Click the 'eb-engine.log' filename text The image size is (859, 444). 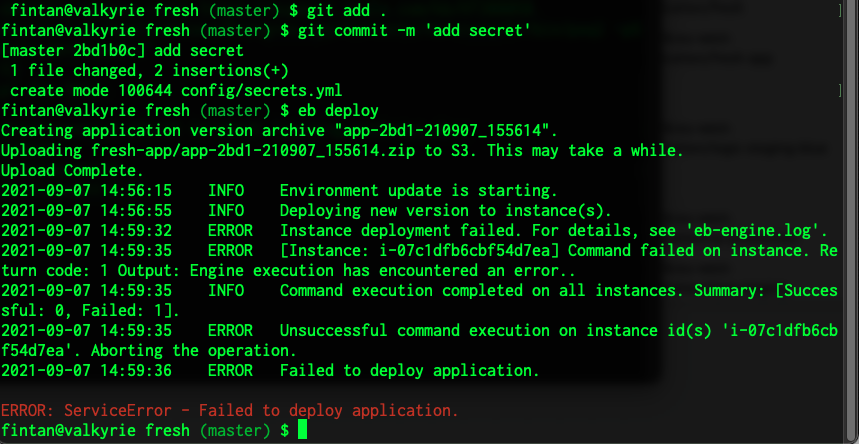click(768, 230)
